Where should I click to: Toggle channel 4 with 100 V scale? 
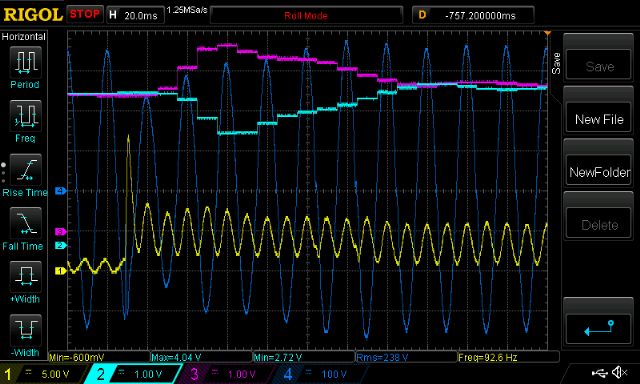coord(320,374)
